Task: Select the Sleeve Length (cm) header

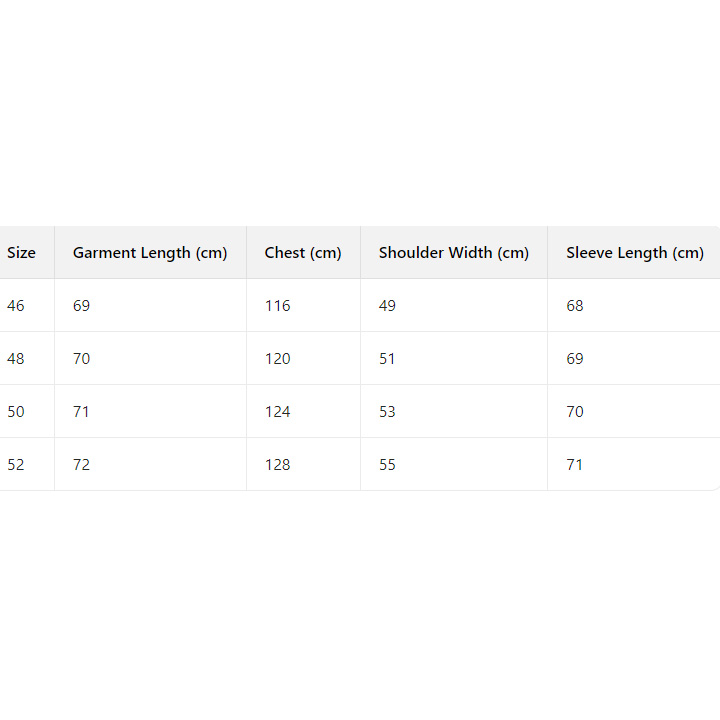Action: (635, 253)
